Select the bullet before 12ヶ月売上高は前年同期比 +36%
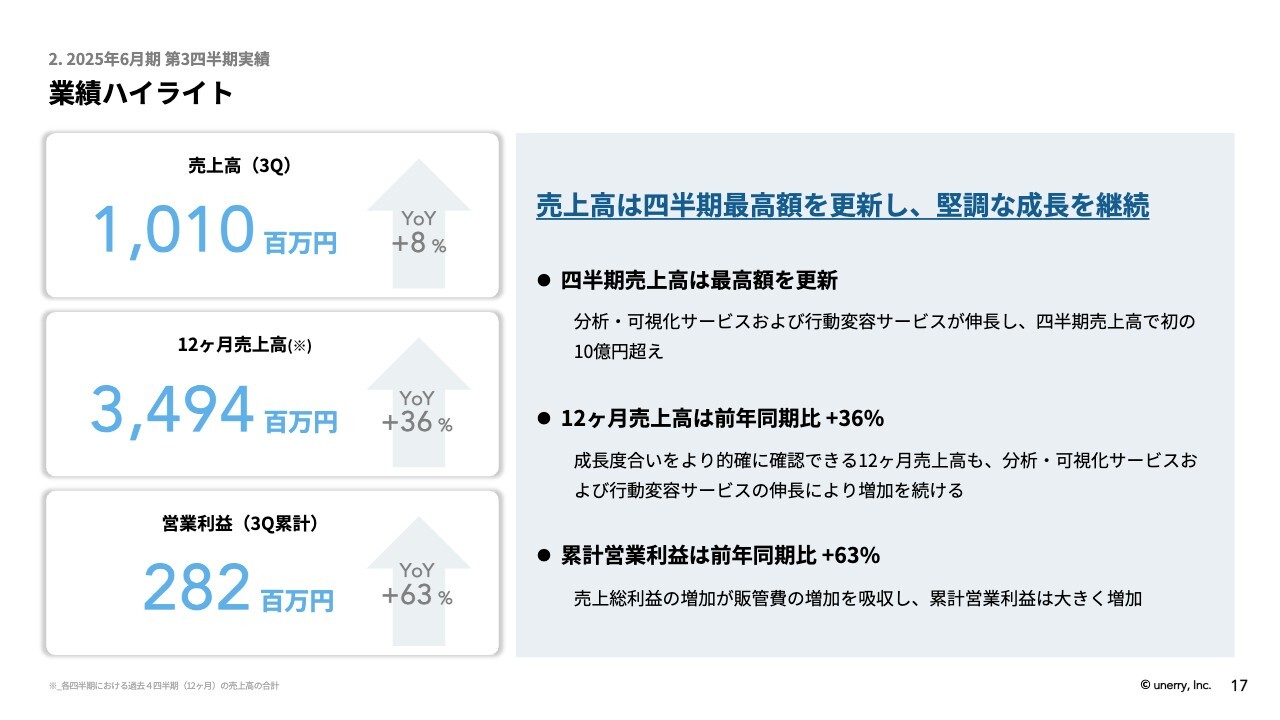Image resolution: width=1280 pixels, height=720 pixels. point(545,418)
